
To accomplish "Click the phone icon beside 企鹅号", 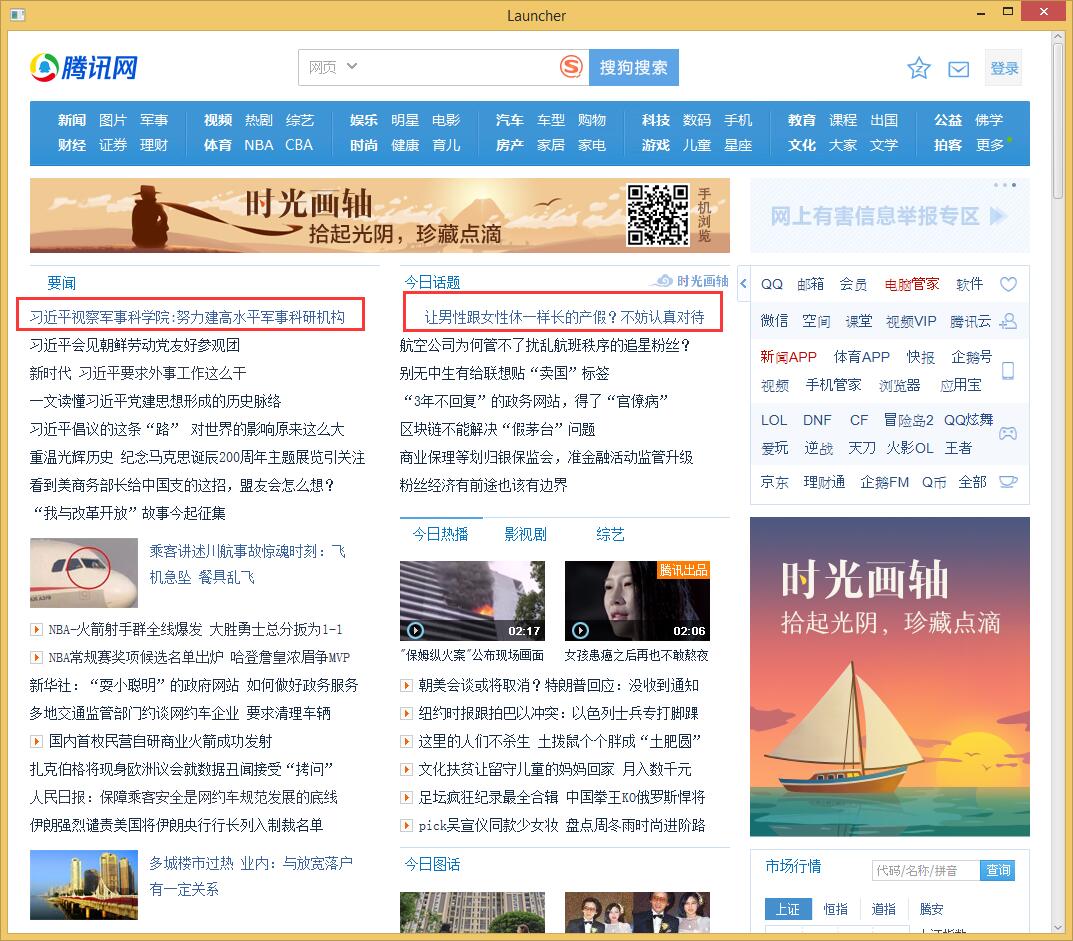I will [x=1008, y=371].
